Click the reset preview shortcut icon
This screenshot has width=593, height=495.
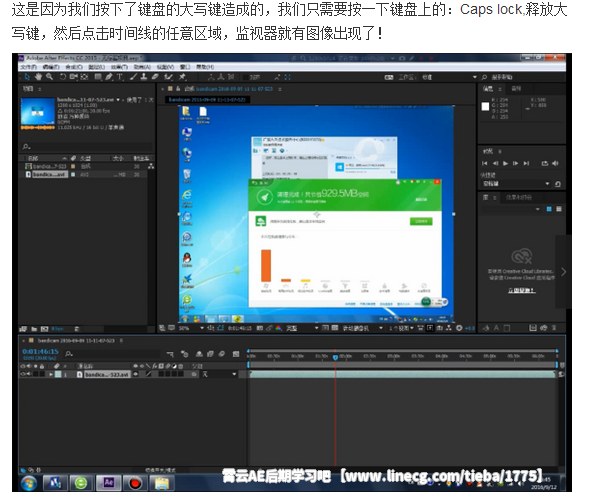point(557,184)
